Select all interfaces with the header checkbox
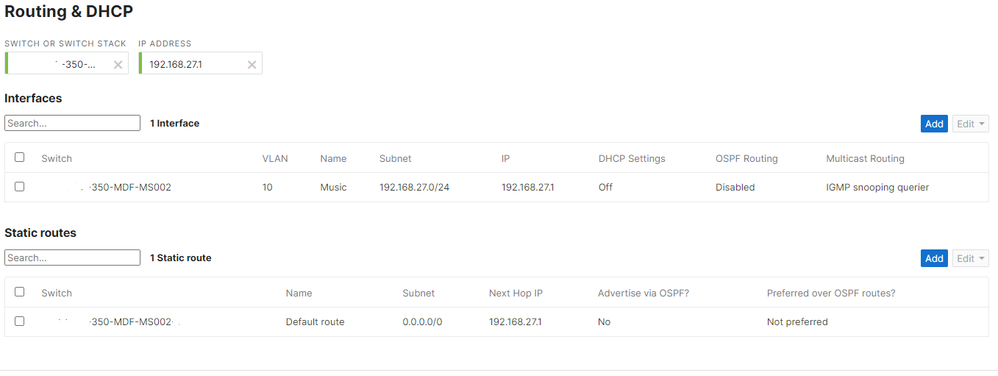Viewport: 998px width, 376px height. tap(19, 157)
